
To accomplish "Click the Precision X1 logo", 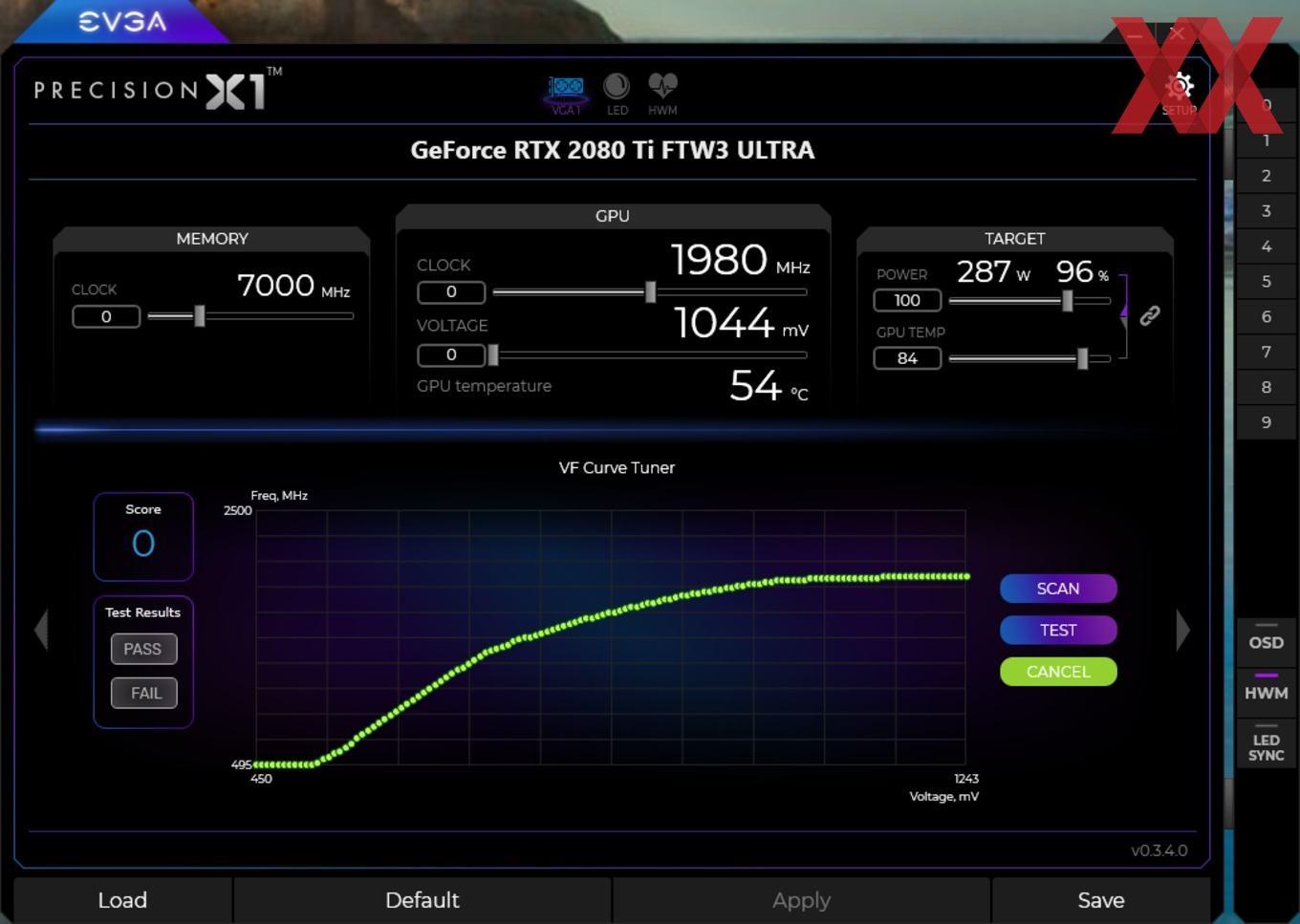I will click(158, 89).
